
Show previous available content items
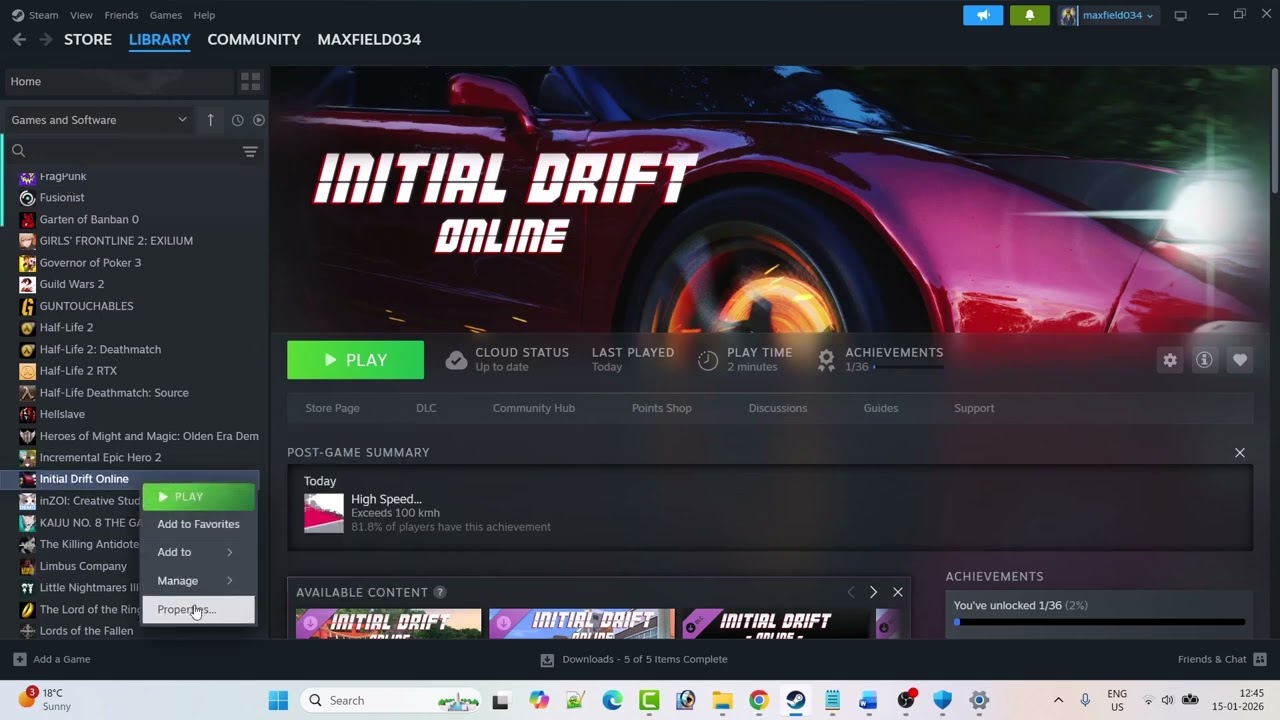pos(850,592)
